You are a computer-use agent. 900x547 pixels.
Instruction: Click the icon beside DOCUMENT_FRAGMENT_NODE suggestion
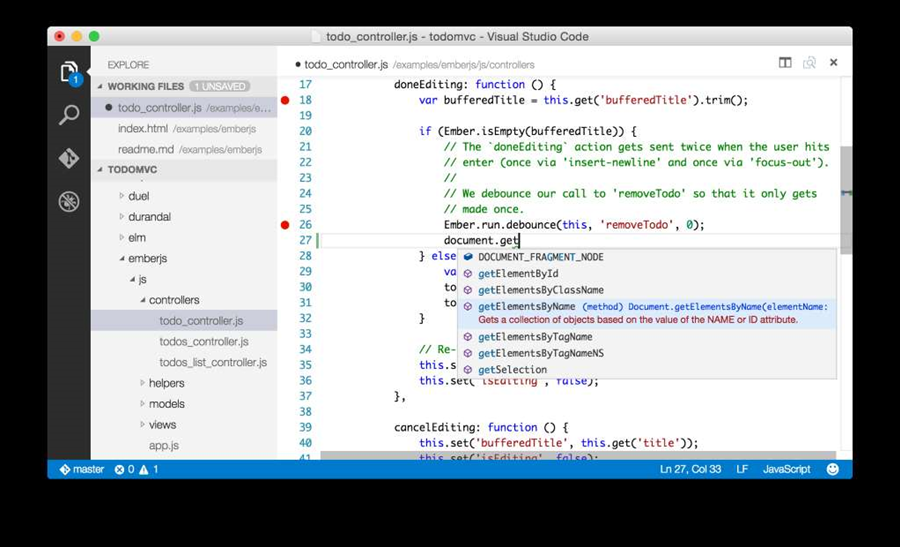(468, 257)
